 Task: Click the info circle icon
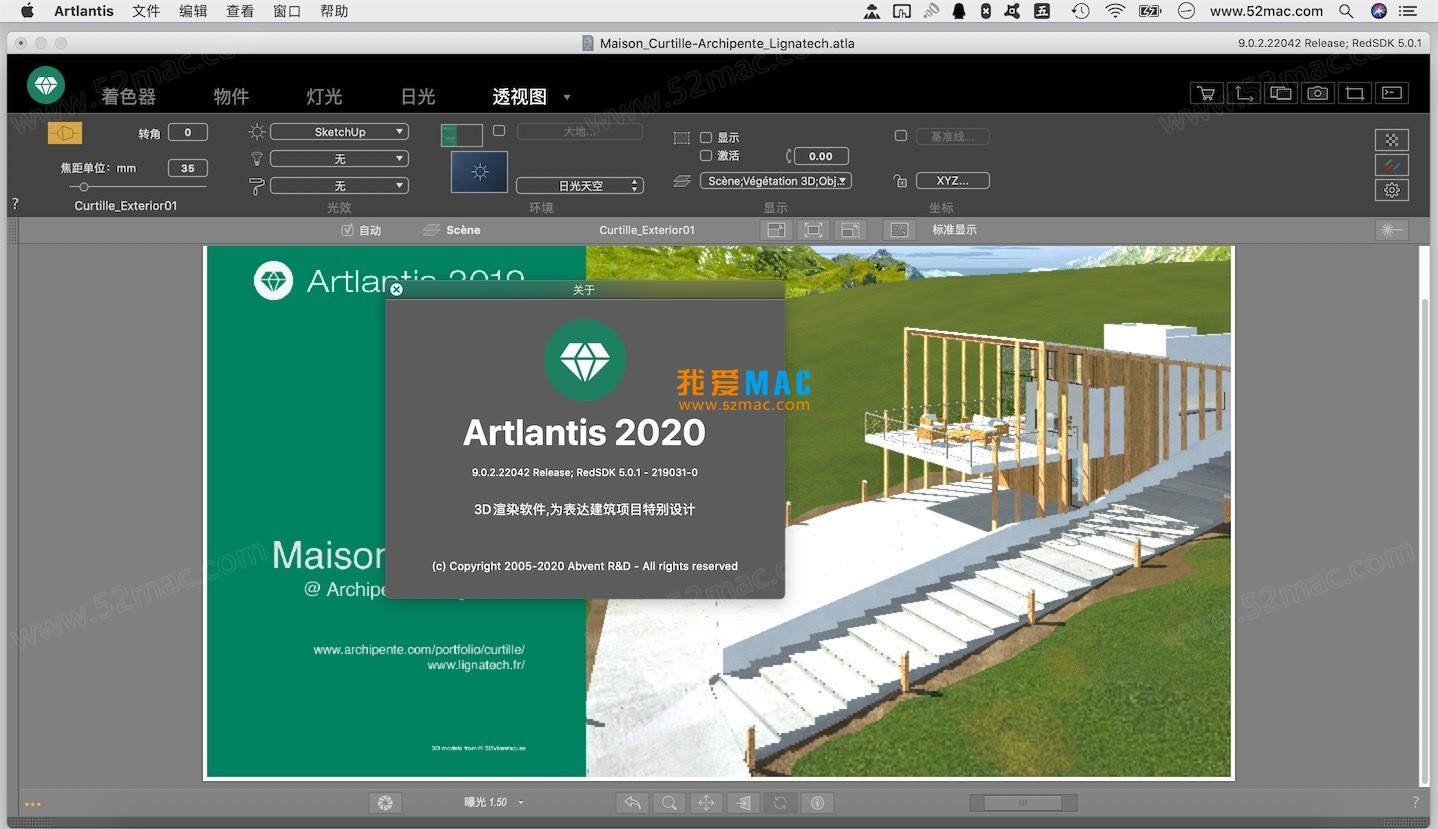pos(817,802)
